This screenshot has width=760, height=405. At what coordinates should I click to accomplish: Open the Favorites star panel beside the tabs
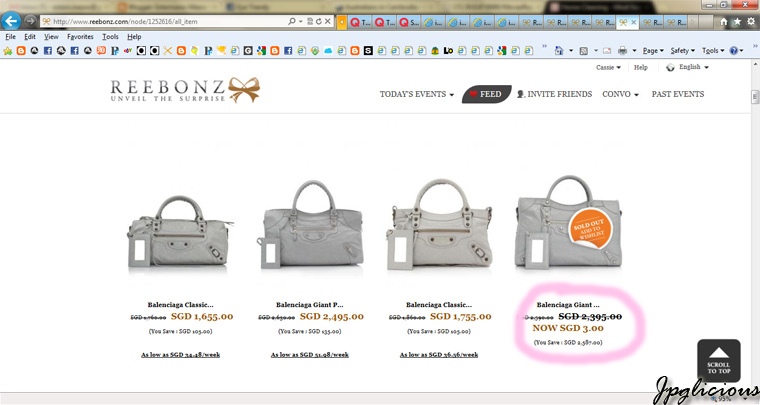click(x=737, y=21)
